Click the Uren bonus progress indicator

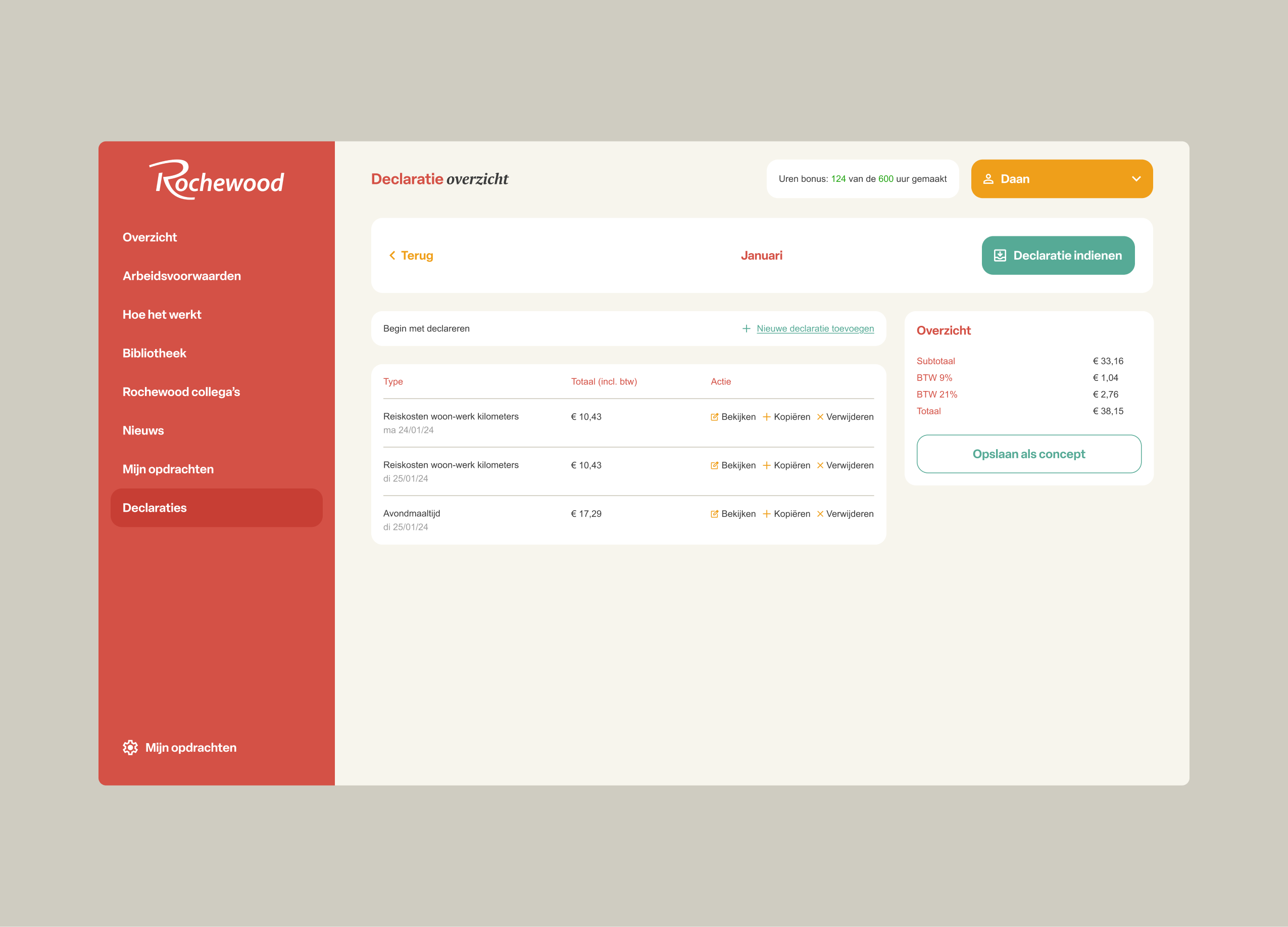coord(862,178)
